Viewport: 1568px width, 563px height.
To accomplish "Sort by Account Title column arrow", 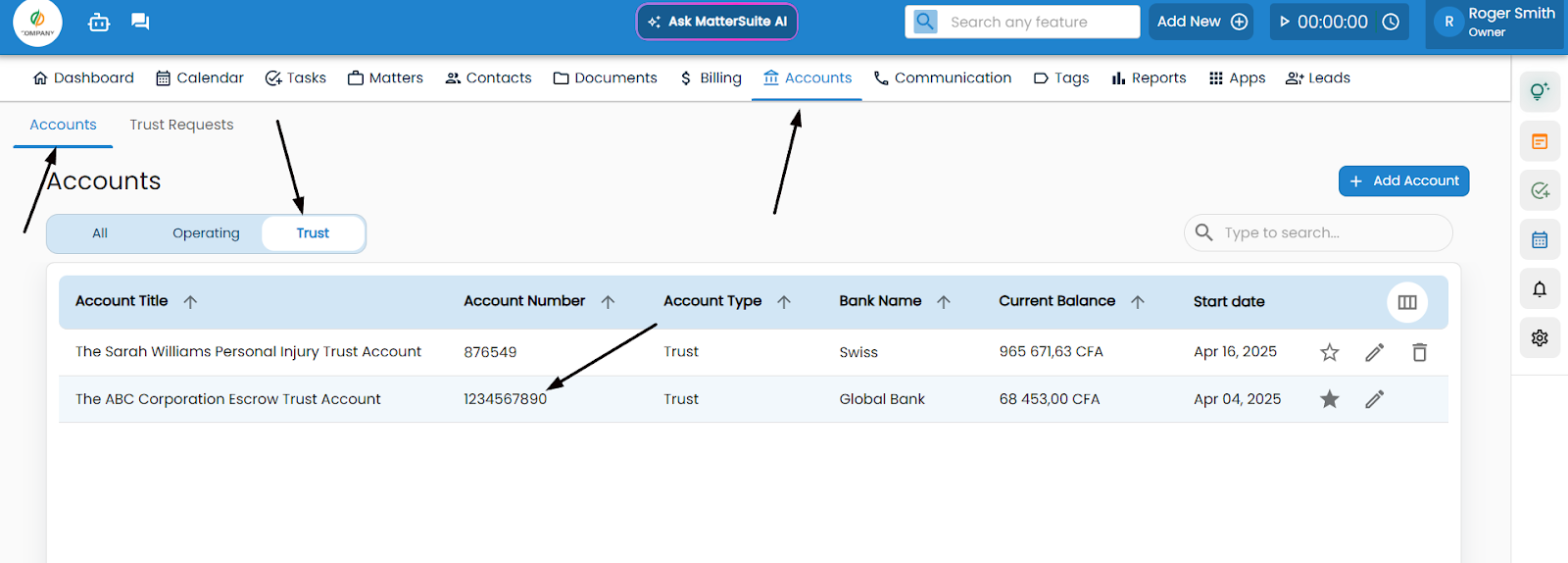I will click(x=190, y=302).
